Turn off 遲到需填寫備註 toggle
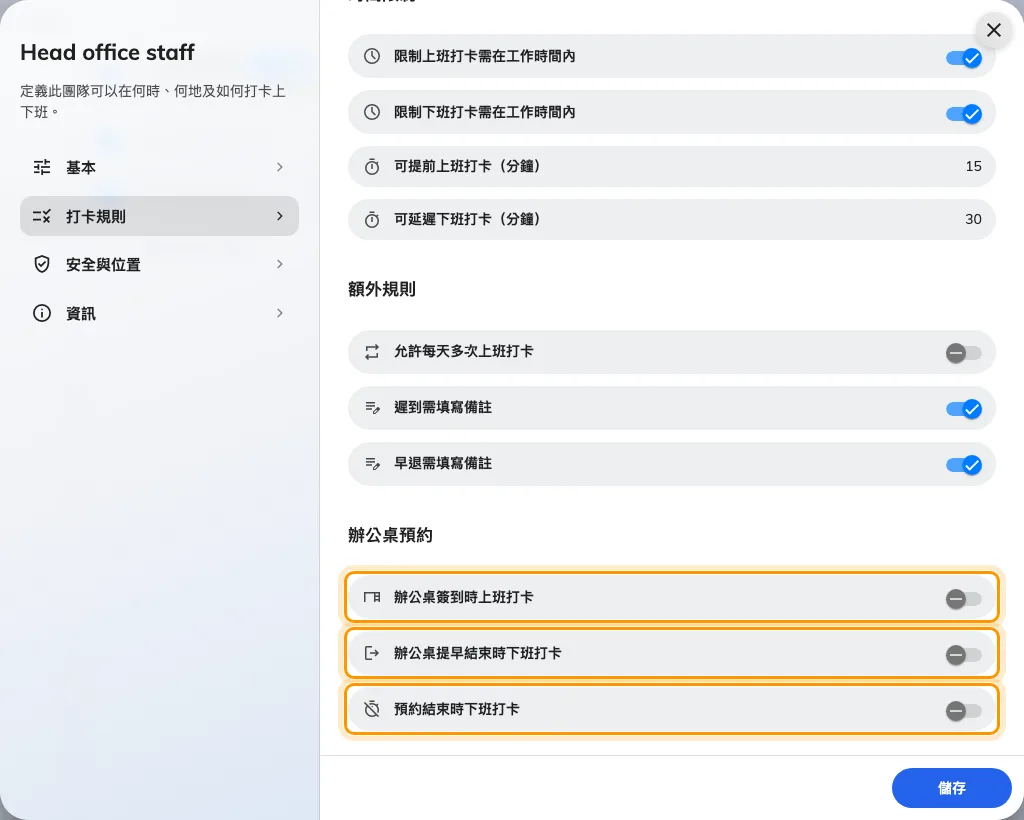 pyautogui.click(x=964, y=409)
